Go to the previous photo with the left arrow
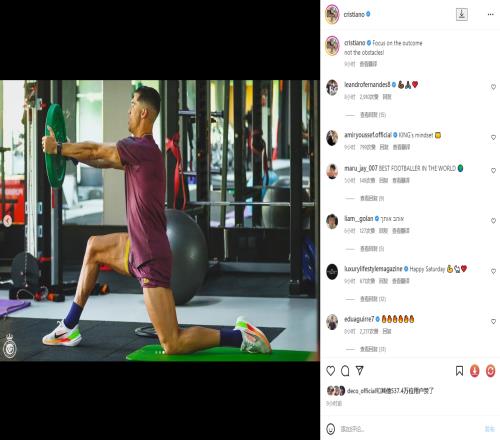The width and height of the screenshot is (500, 440). point(7,220)
